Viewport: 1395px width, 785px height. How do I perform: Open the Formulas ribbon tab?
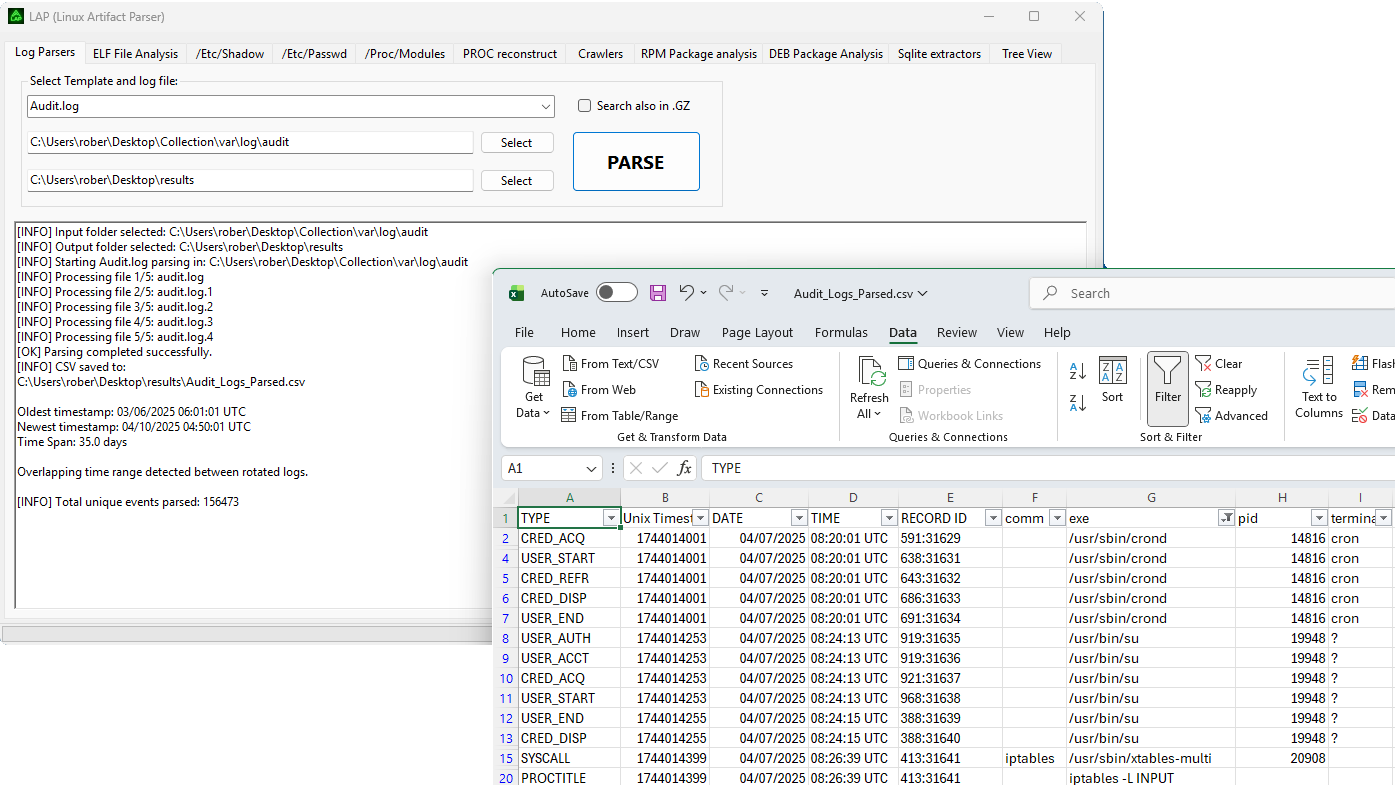pos(841,333)
